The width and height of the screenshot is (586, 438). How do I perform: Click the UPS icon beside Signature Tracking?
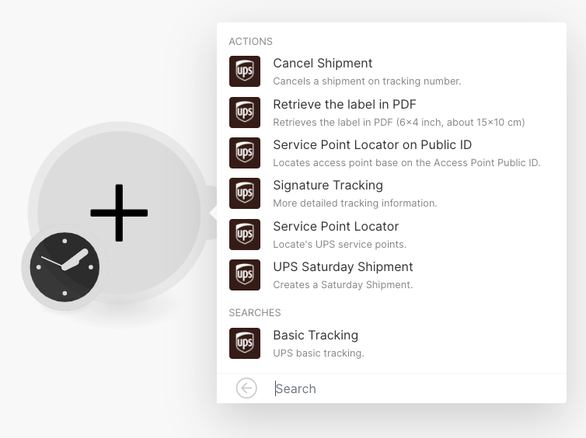pyautogui.click(x=244, y=193)
